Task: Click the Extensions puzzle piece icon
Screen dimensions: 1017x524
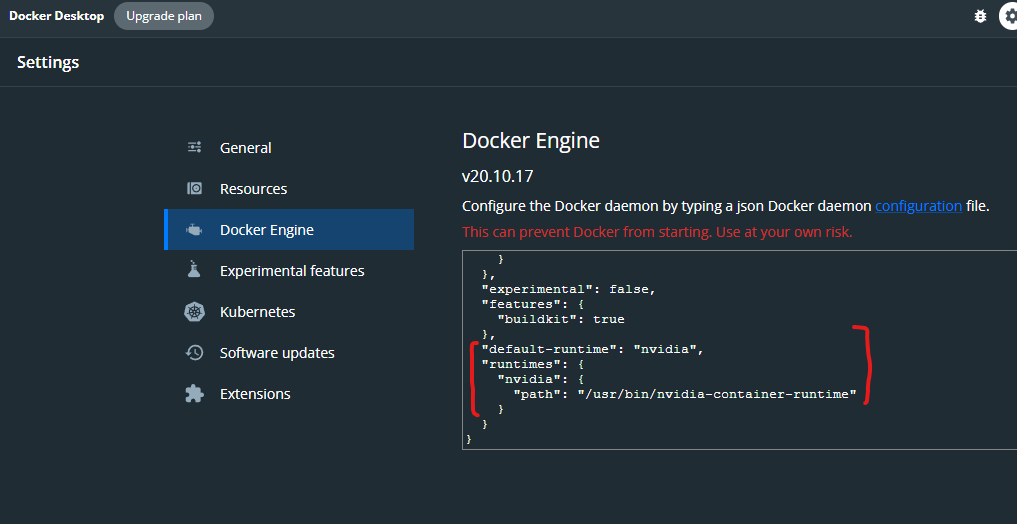Action: pos(195,394)
